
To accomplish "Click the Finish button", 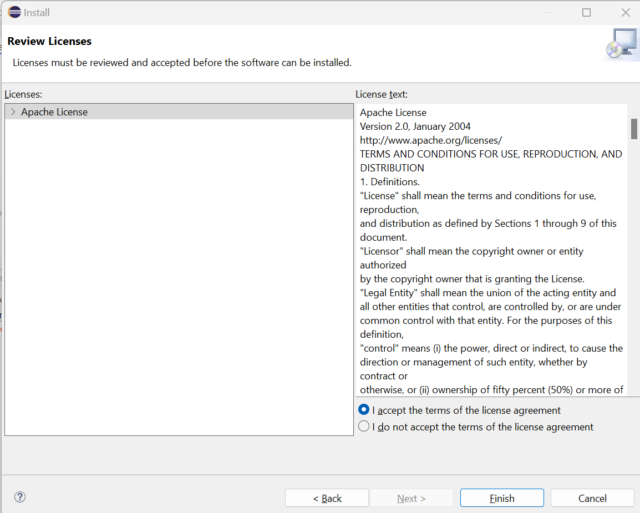I will (x=502, y=498).
